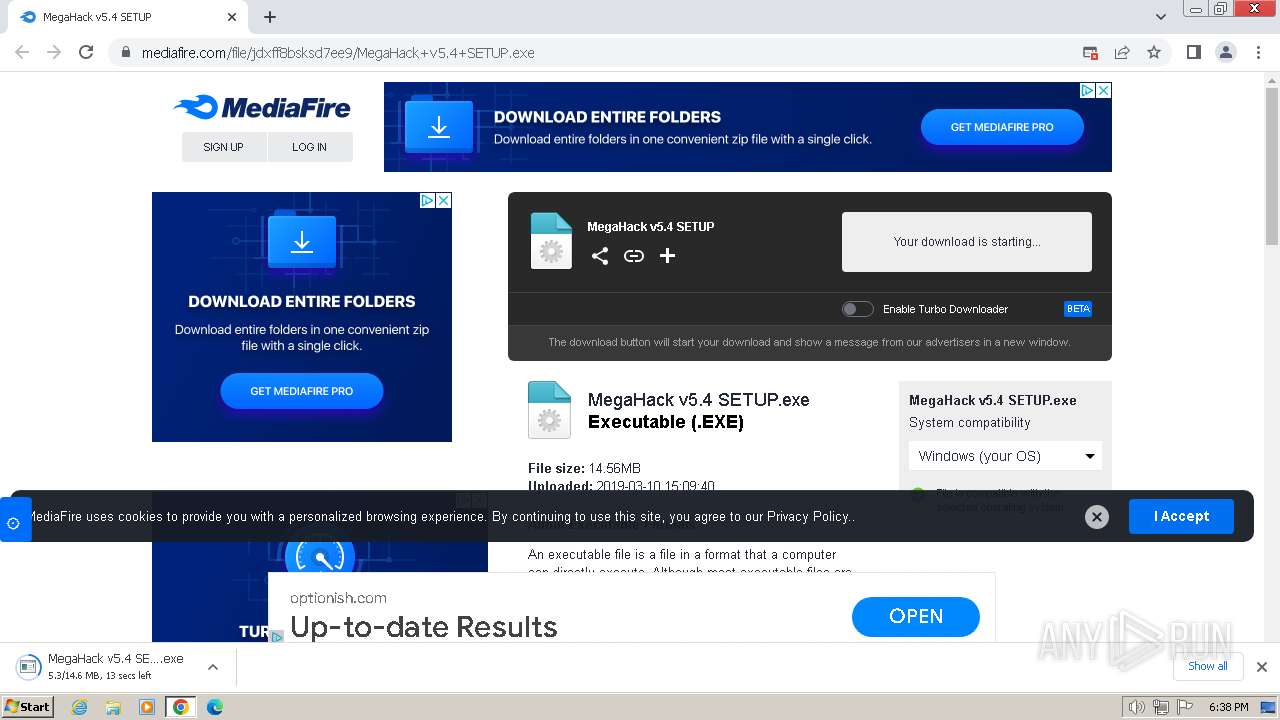Open the Chrome profile avatar

pos(1225,52)
